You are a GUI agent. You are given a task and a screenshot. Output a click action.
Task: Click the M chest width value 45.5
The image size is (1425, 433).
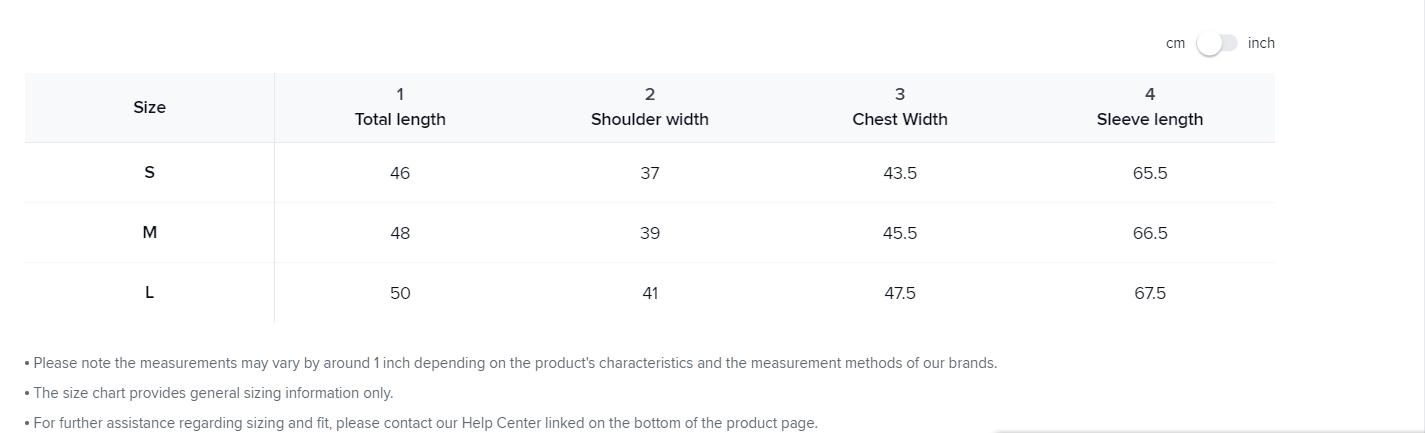(x=899, y=233)
